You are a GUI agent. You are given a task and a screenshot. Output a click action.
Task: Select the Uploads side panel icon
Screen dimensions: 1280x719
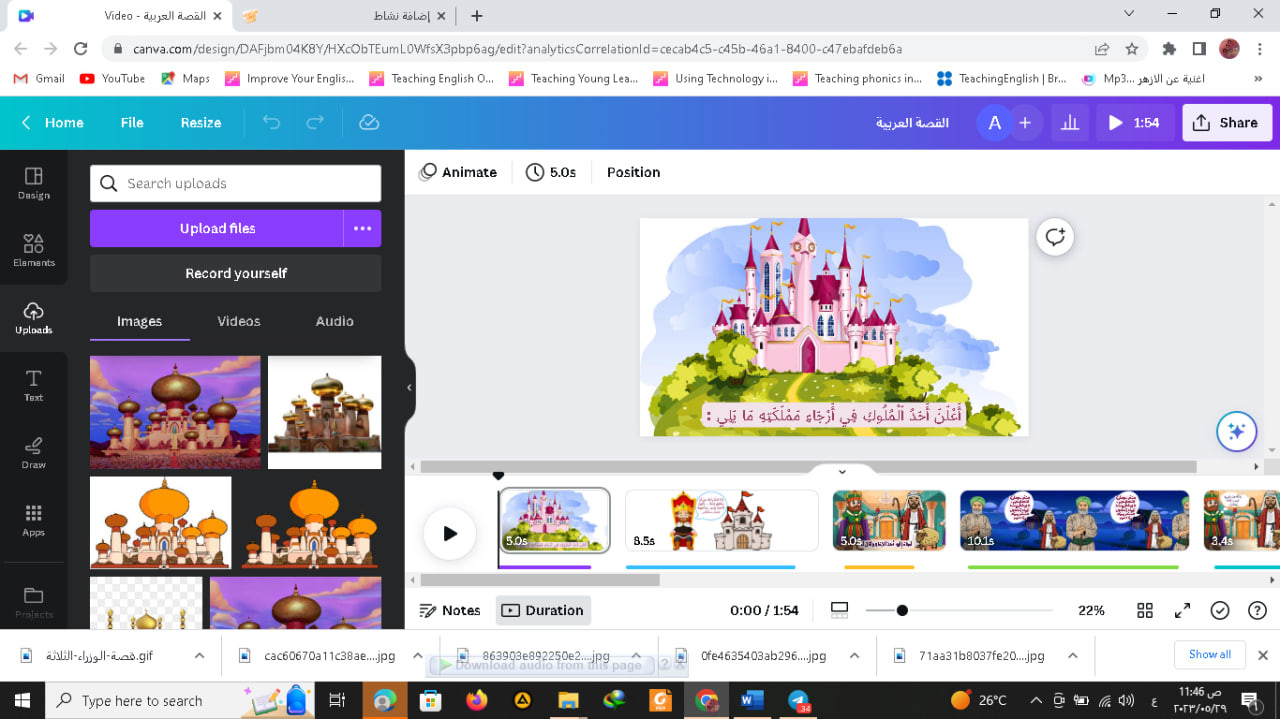33,317
